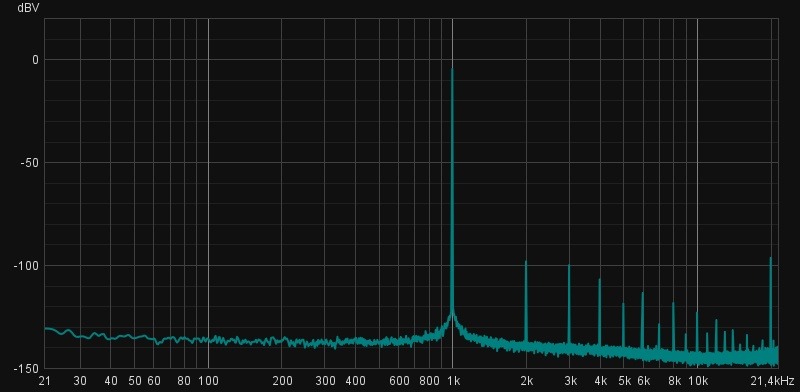800x392 pixels.
Task: Click the 10 kHz harmonic spike
Action: (x=696, y=332)
